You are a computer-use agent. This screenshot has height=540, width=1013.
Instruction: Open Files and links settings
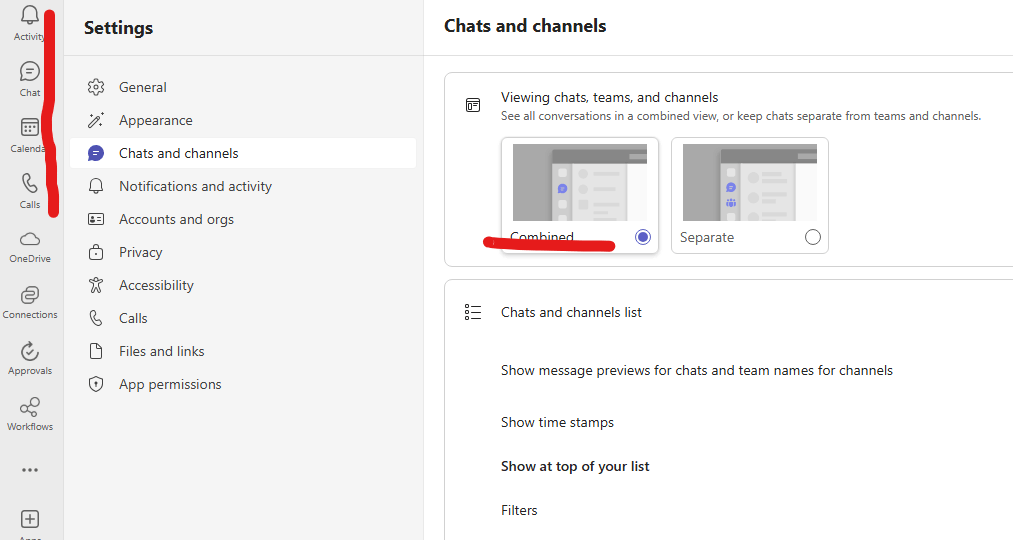click(243, 351)
